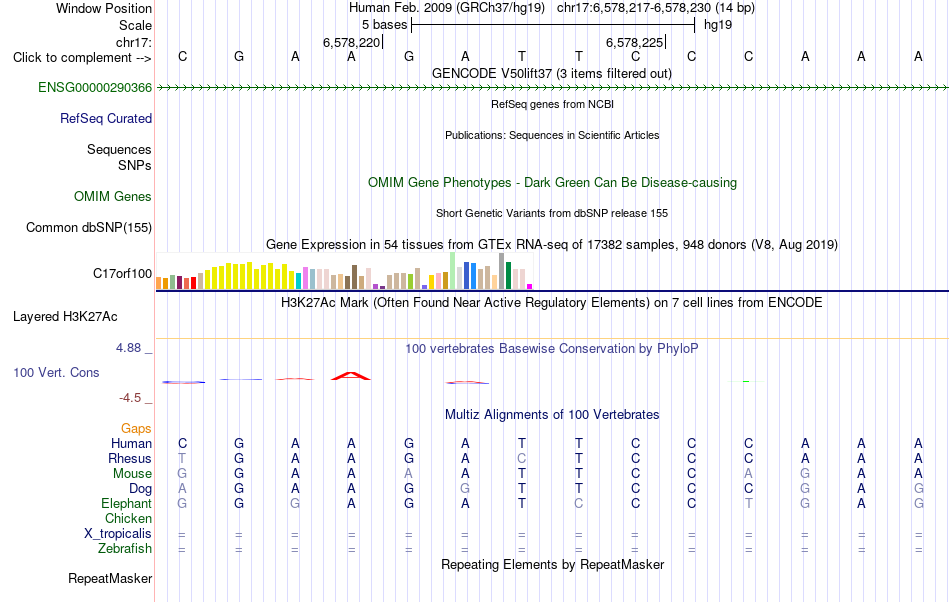Select the Rhesus alignment row label

point(130,458)
